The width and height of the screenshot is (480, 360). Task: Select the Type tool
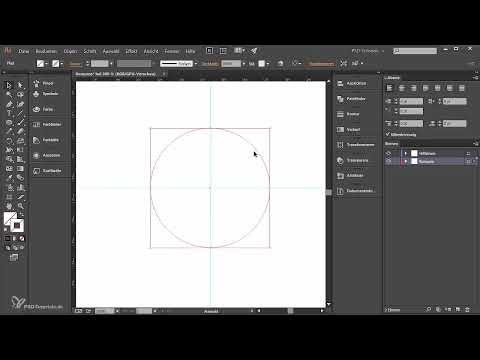(x=9, y=113)
